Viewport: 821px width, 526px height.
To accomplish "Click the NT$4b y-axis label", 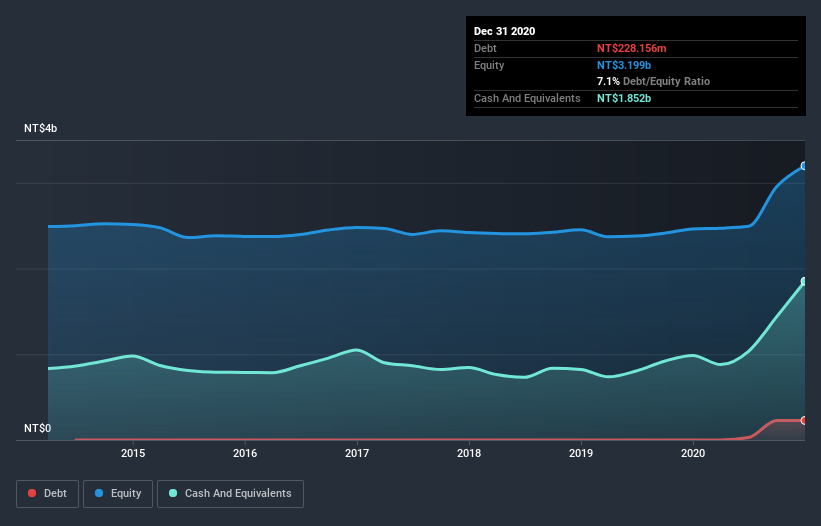I will coord(40,128).
